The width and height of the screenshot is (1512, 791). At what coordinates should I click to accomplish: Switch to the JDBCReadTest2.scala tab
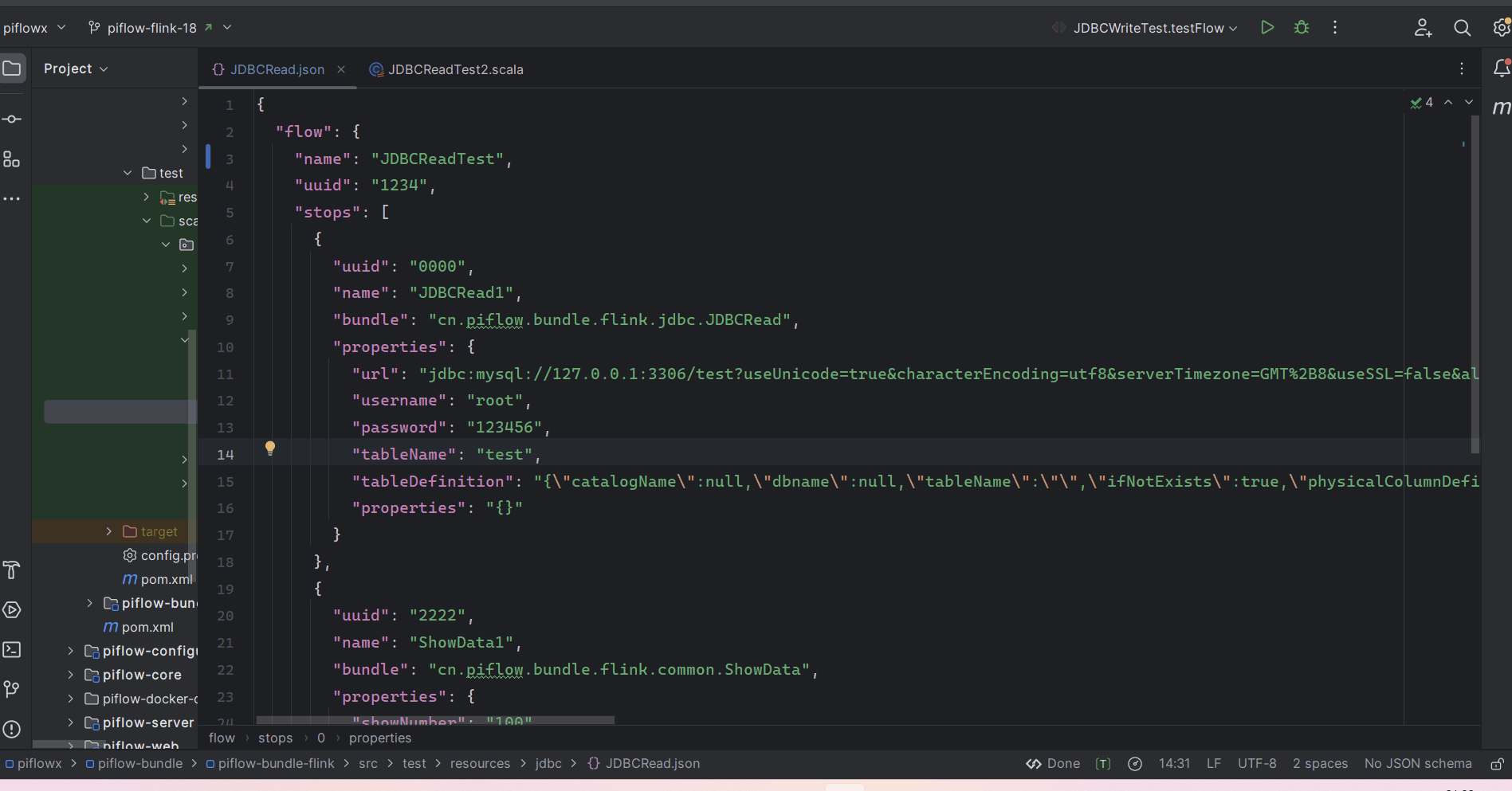pyautogui.click(x=446, y=69)
